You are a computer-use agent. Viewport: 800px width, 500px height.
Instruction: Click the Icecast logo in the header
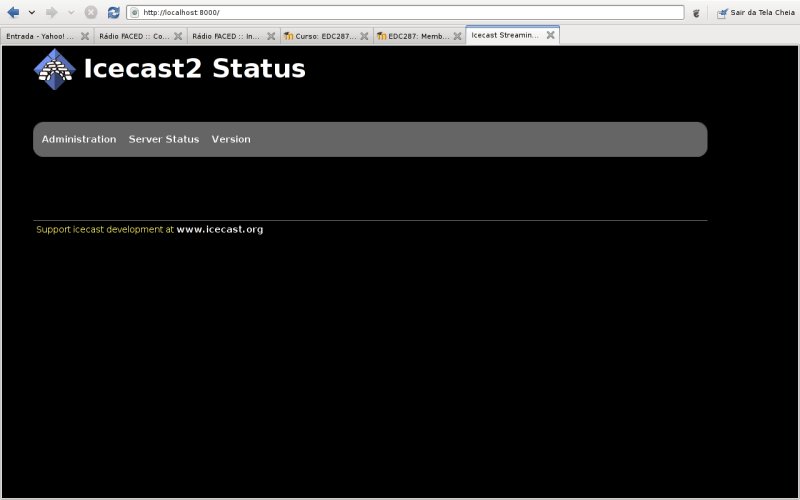click(55, 69)
